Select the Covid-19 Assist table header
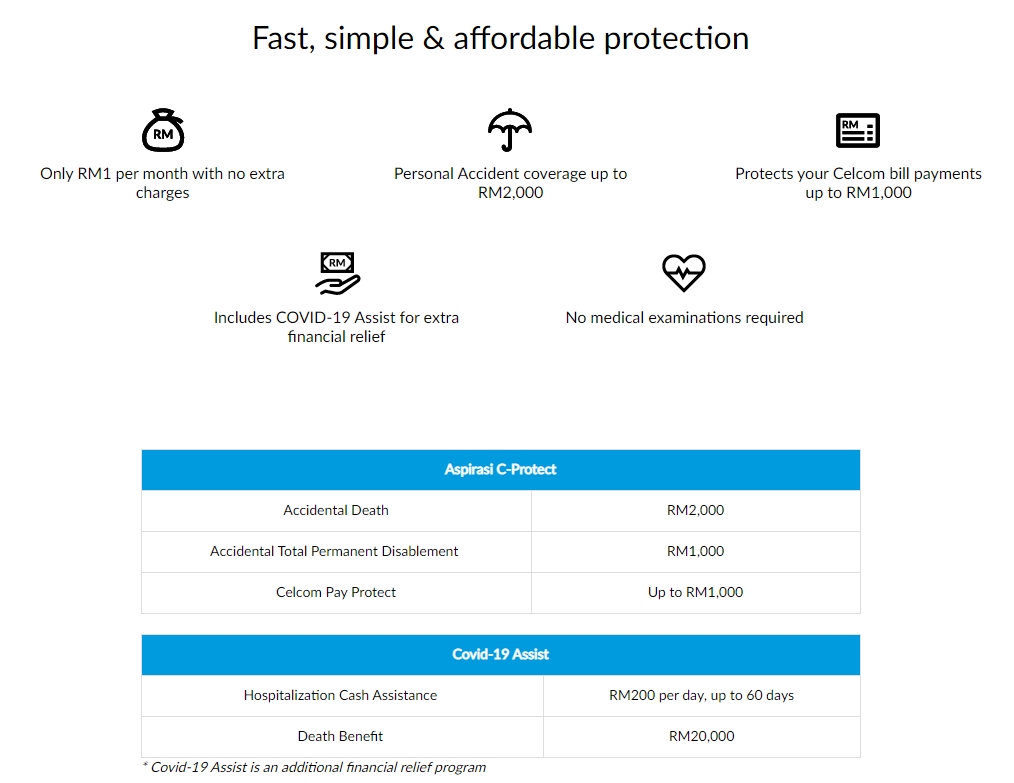This screenshot has width=1014, height=783. click(x=500, y=654)
